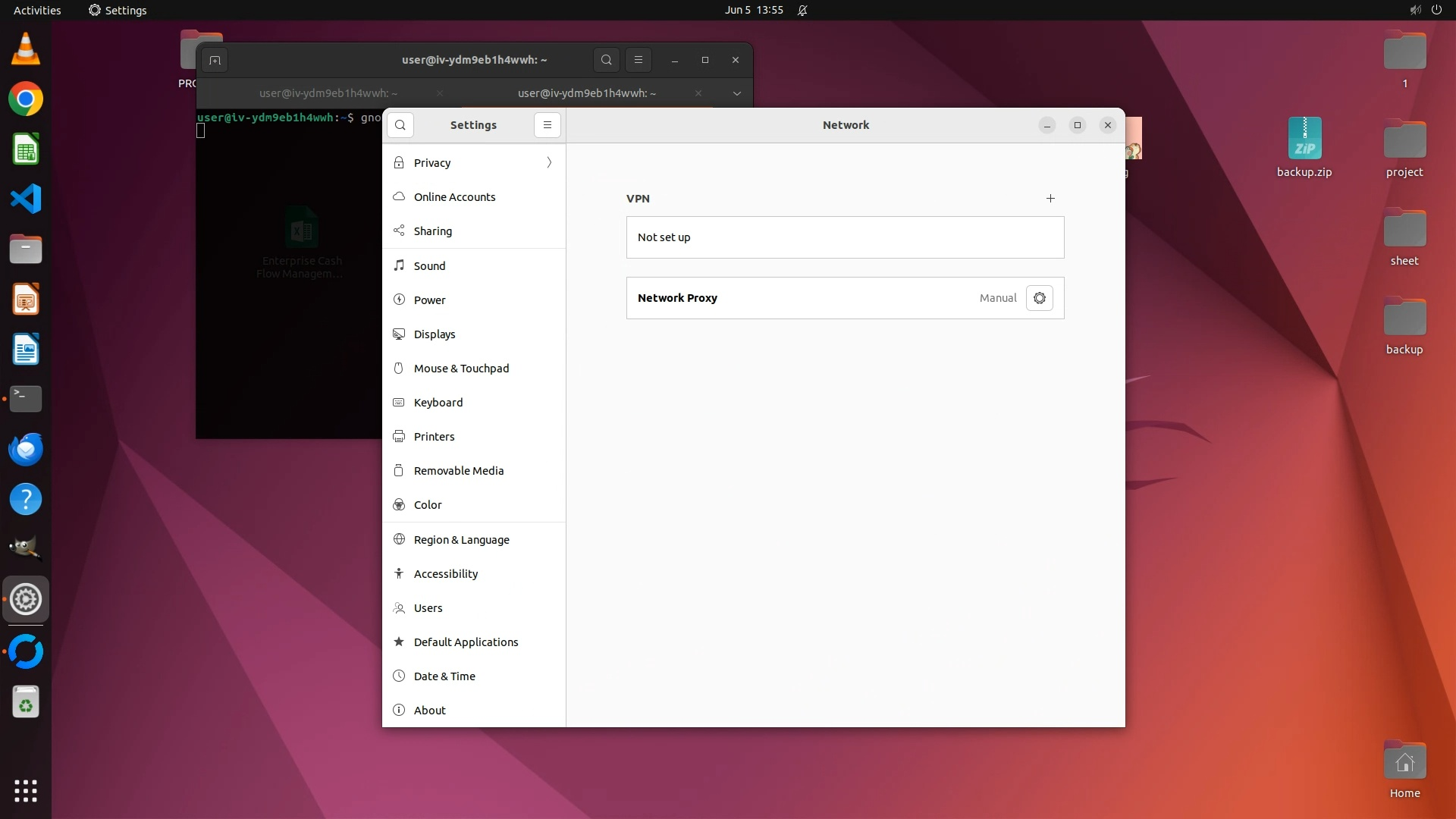This screenshot has width=1456, height=819.
Task: Open Region & Language settings
Action: click(461, 540)
